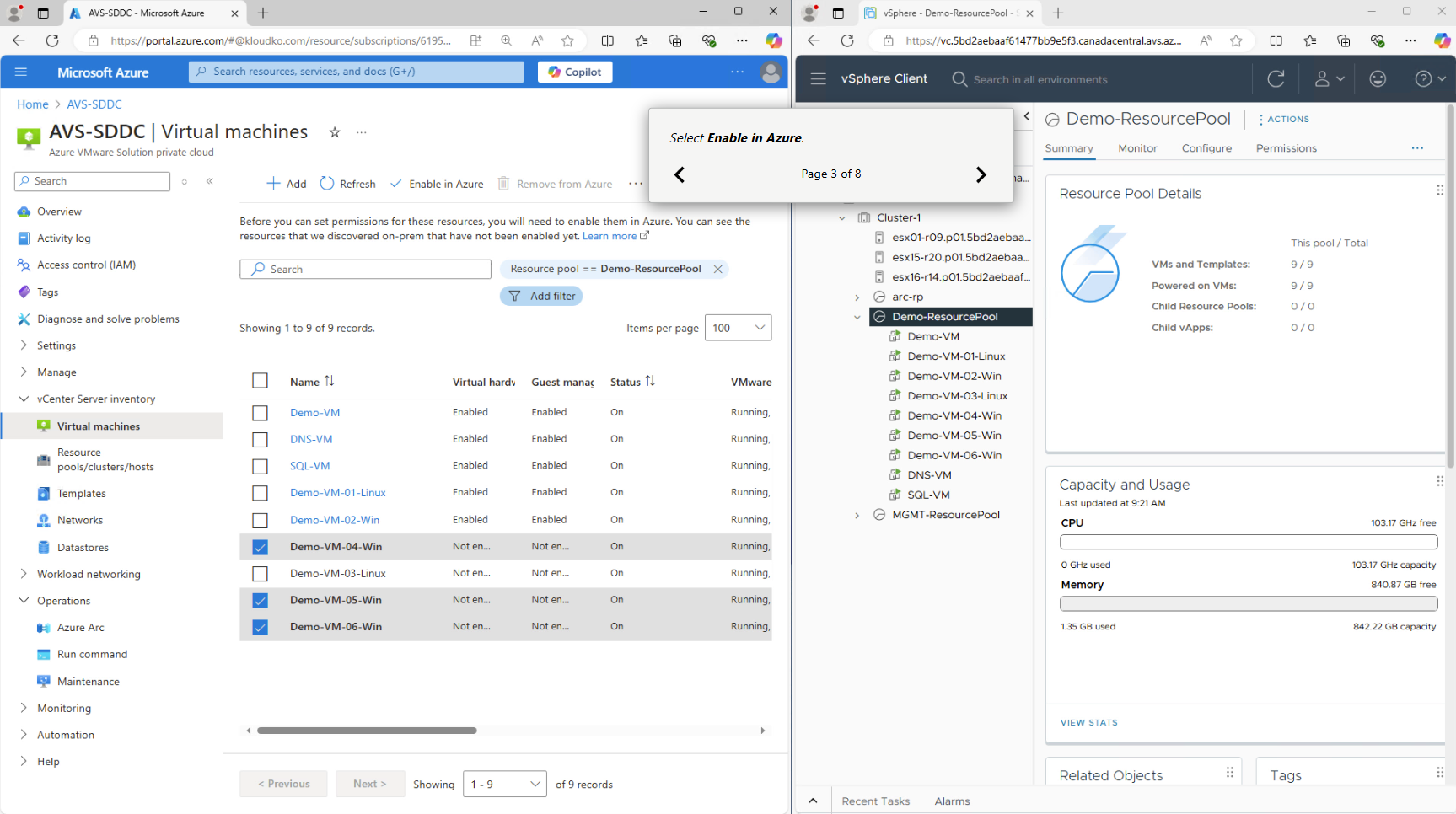Favorite AVS-SDDC with the star icon

(335, 132)
